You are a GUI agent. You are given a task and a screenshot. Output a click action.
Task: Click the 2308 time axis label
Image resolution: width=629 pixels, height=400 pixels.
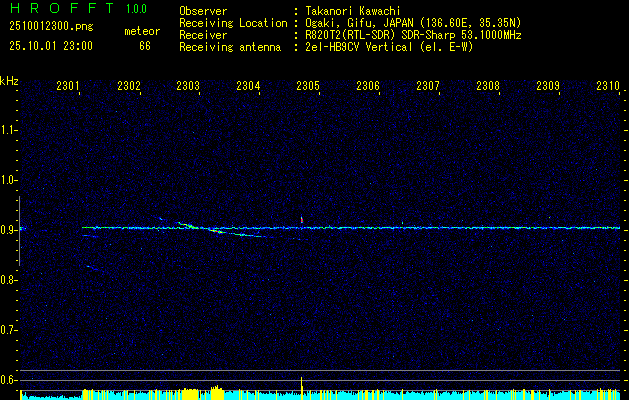click(488, 85)
